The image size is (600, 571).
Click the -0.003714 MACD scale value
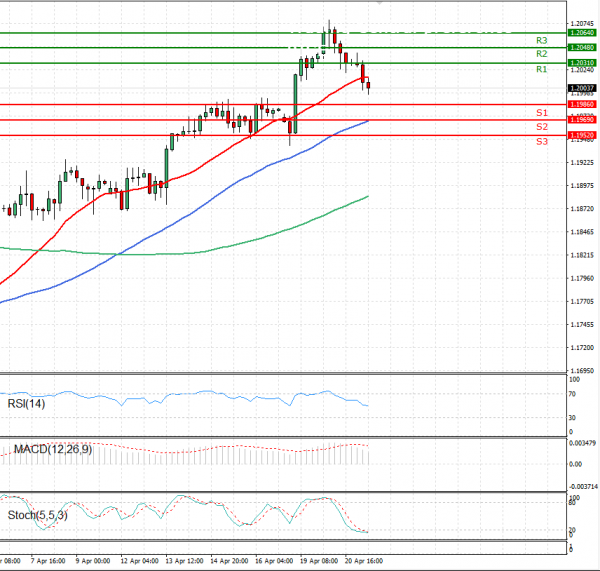coord(583,487)
